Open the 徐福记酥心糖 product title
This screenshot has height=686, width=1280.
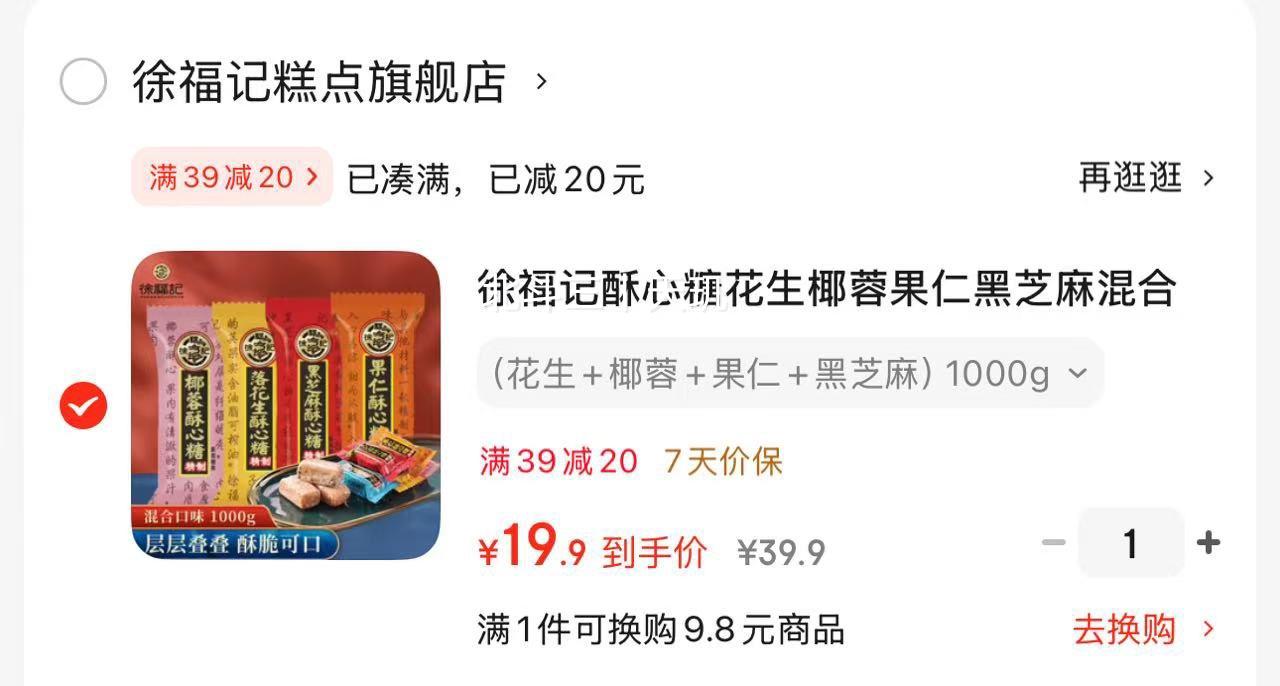pos(826,288)
